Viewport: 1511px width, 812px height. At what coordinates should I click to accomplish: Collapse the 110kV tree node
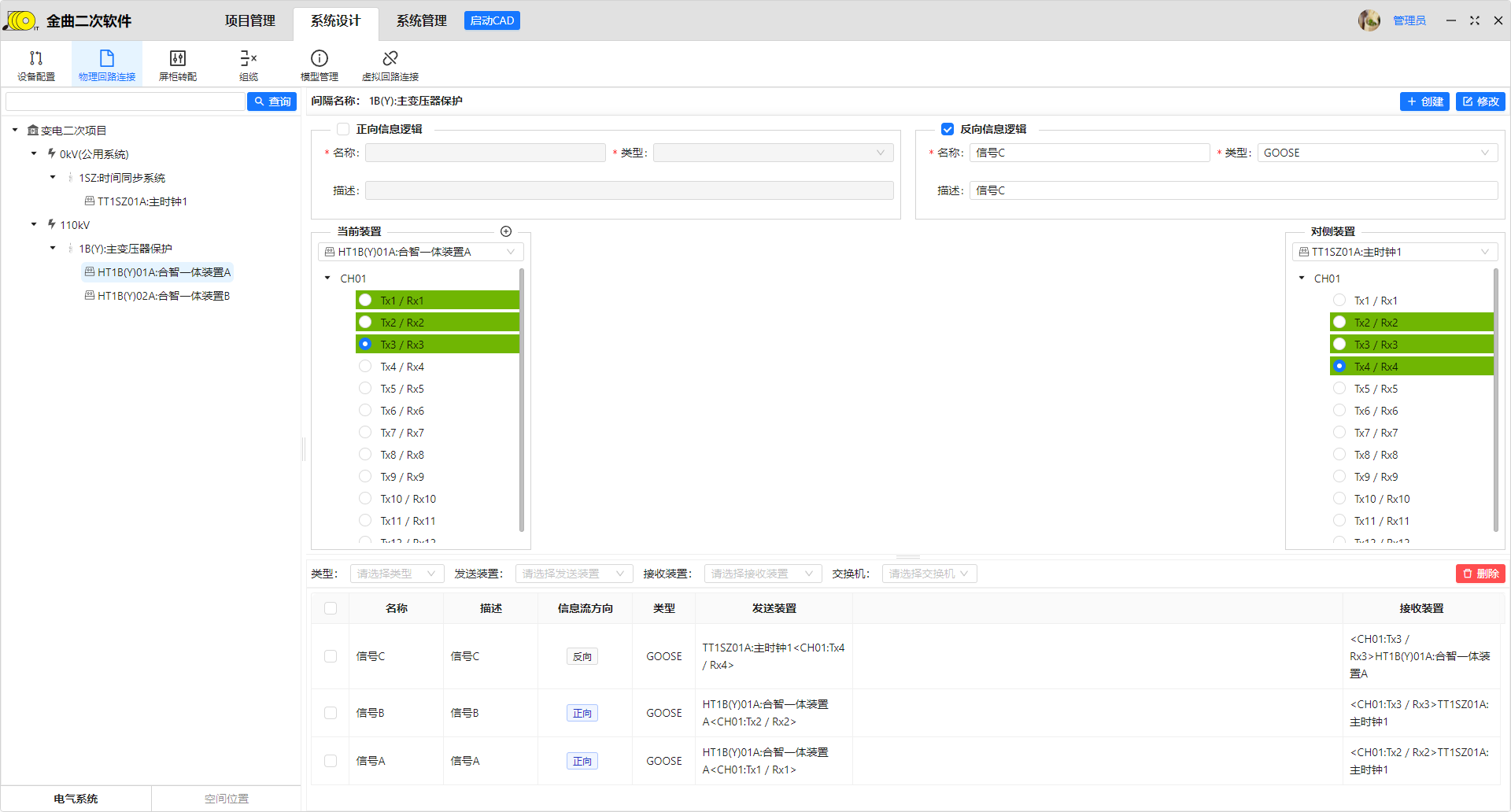pos(34,225)
